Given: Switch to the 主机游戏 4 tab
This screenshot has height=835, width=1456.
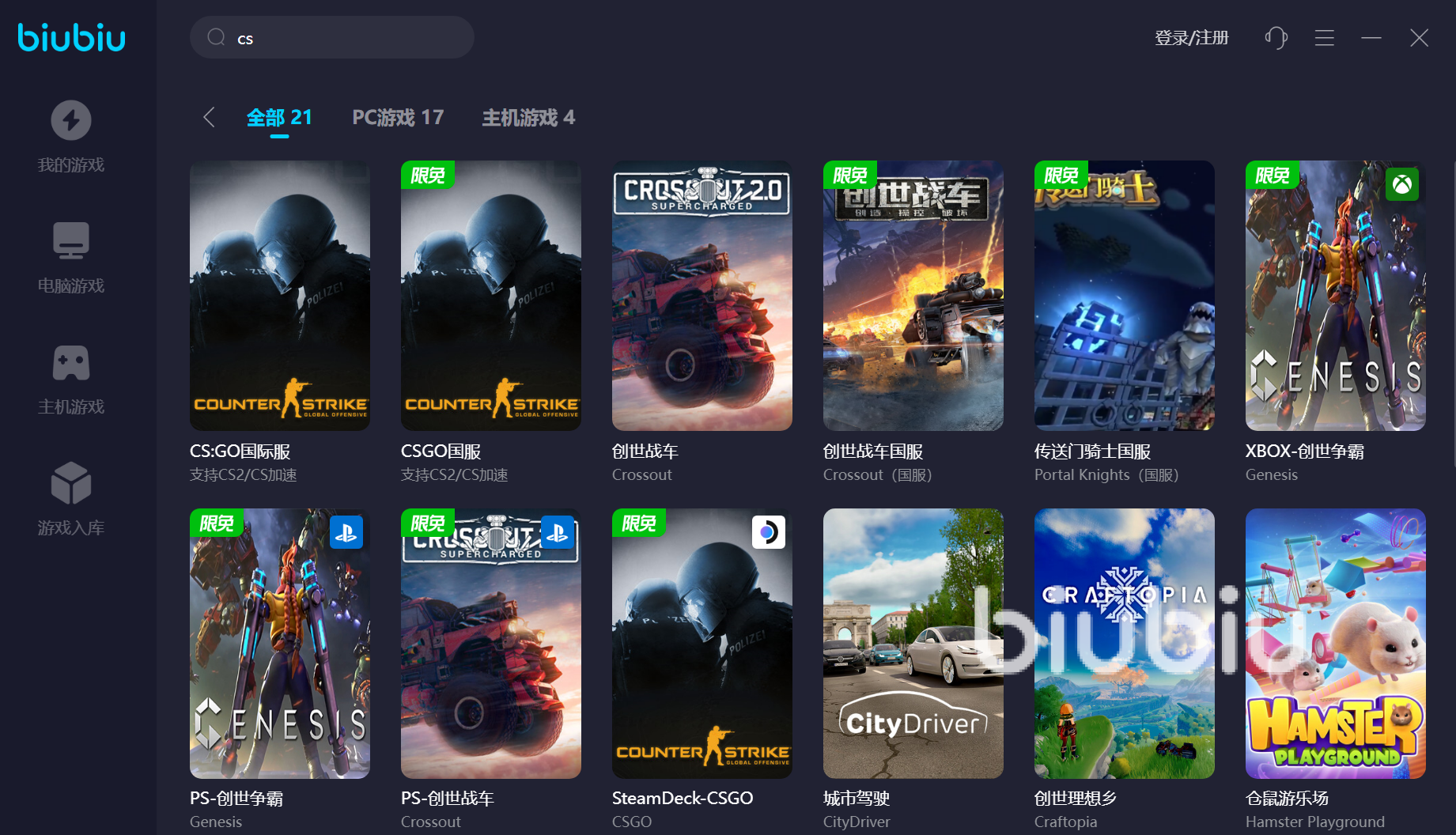Looking at the screenshot, I should click(x=528, y=118).
